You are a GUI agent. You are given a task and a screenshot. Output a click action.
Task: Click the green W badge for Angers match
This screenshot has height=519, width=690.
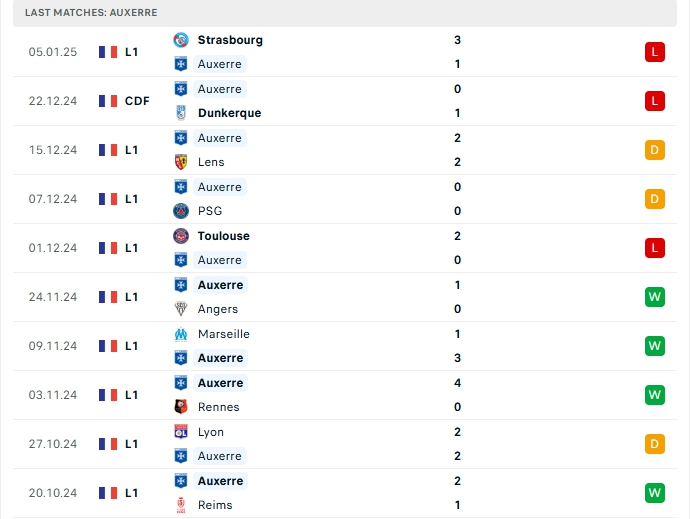[x=655, y=297]
